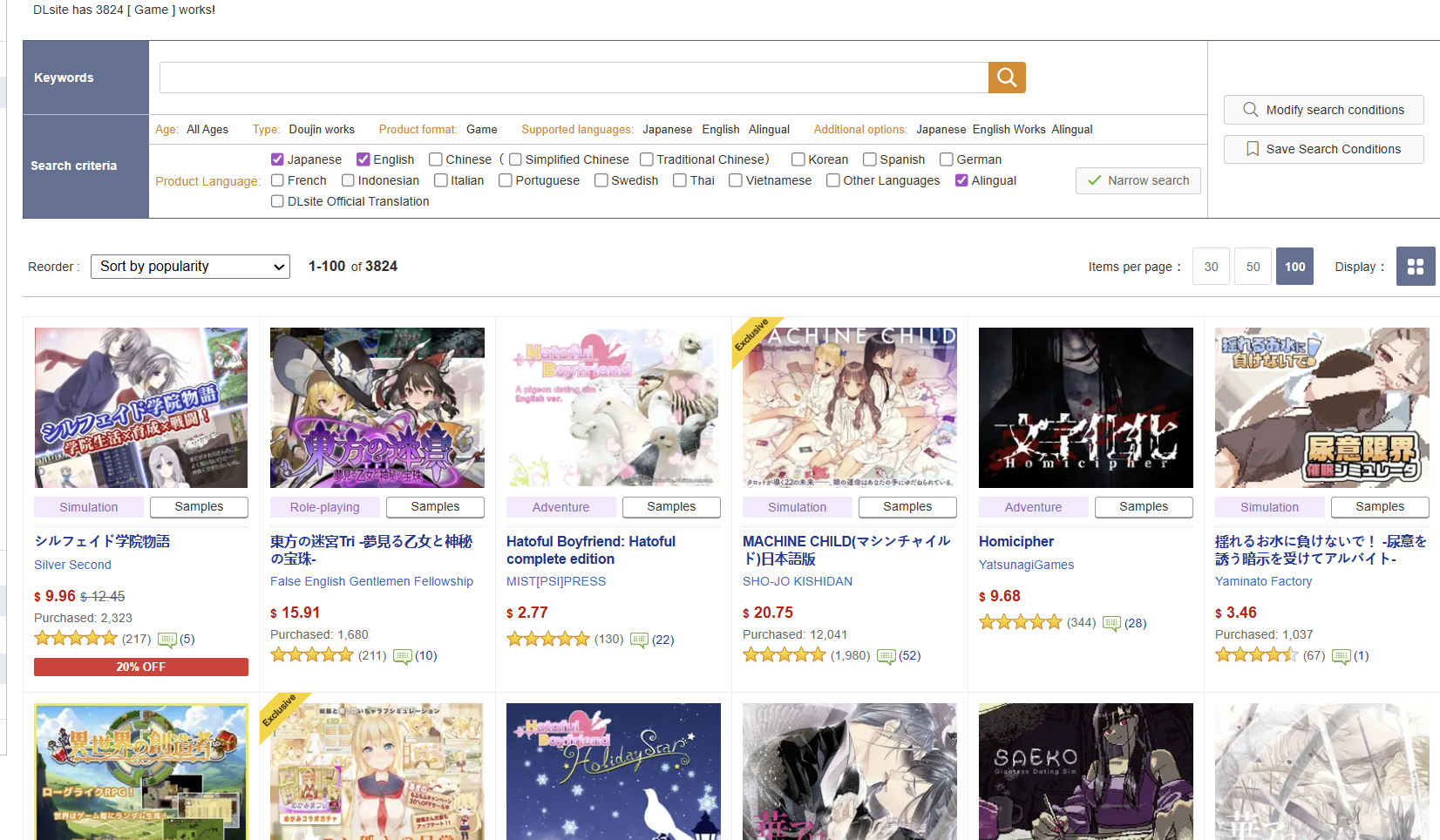The image size is (1440, 840).
Task: Open the YatsunagiGames circle link
Action: coord(1026,565)
